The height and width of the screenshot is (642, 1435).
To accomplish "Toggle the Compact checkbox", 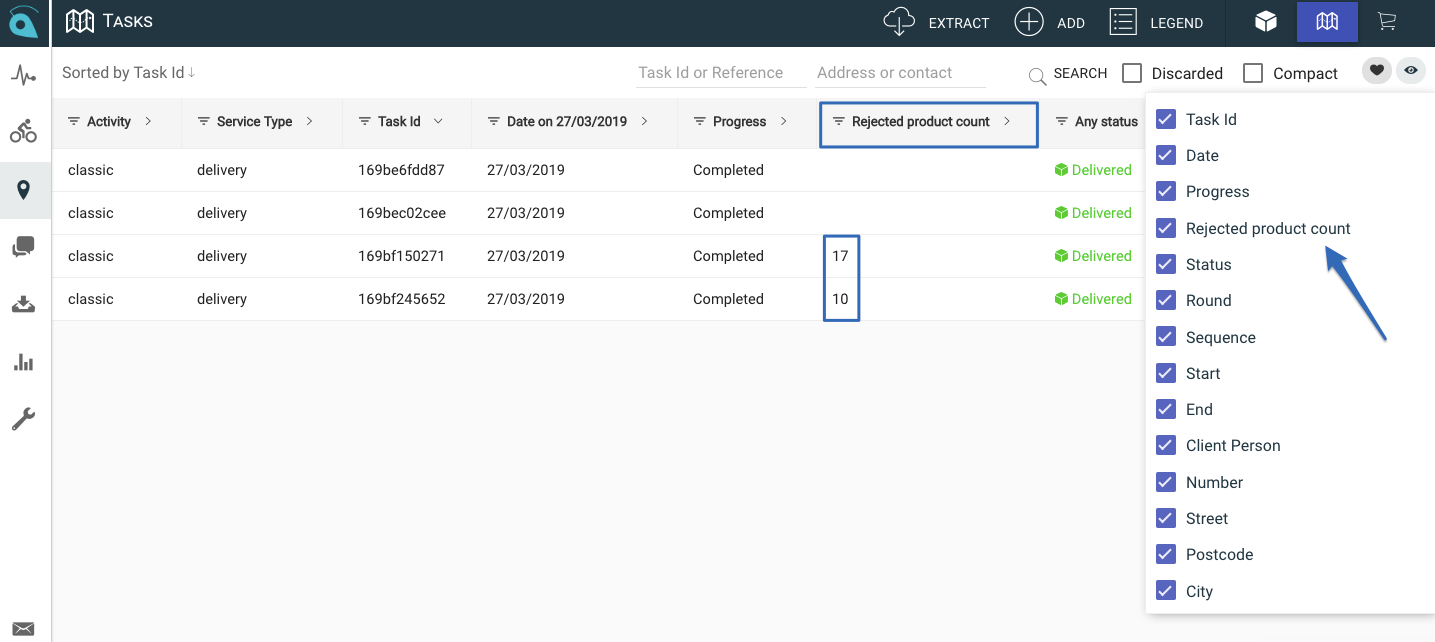I will (x=1253, y=73).
